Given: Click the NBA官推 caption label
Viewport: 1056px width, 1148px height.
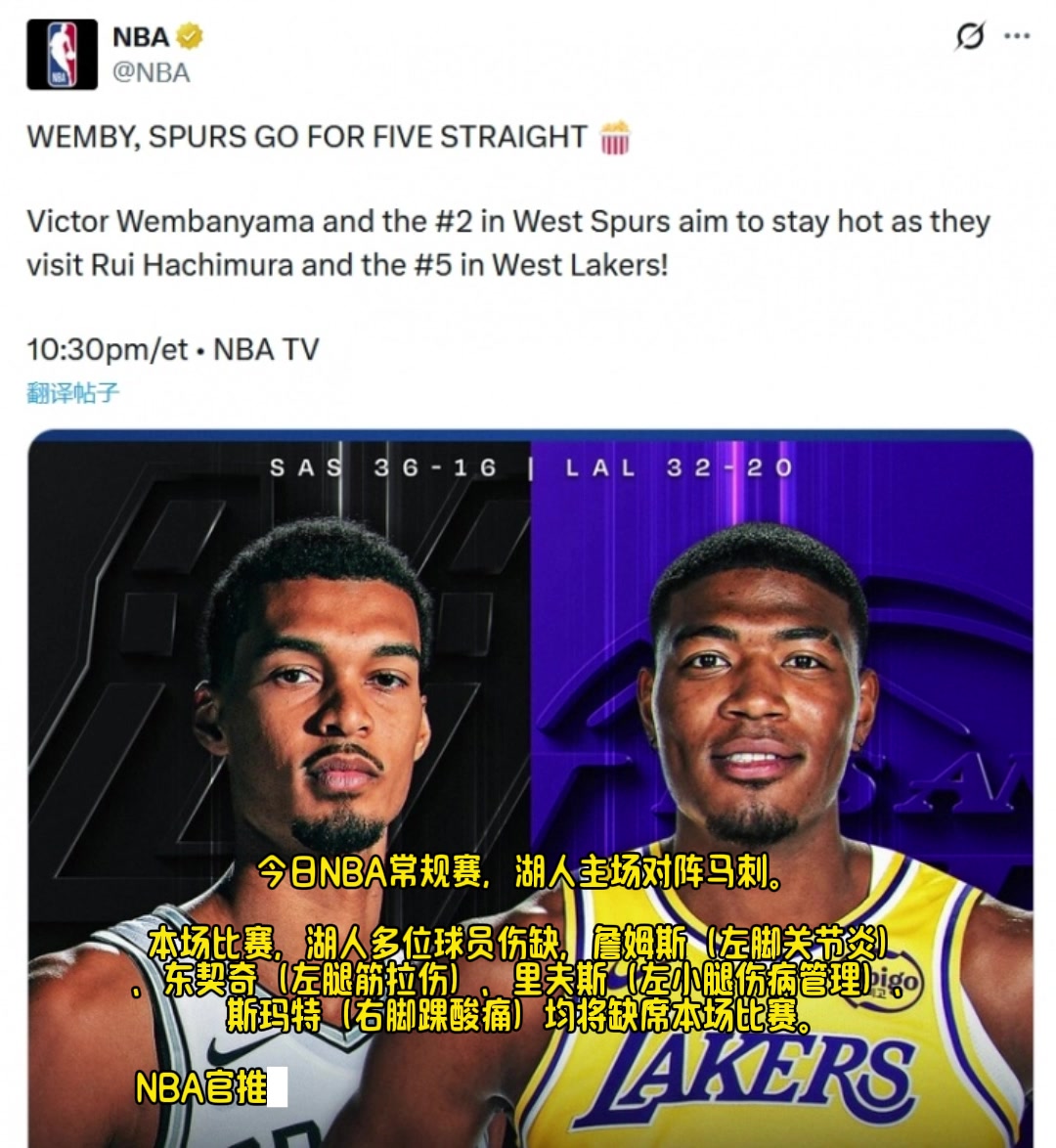Looking at the screenshot, I should 201,1087.
